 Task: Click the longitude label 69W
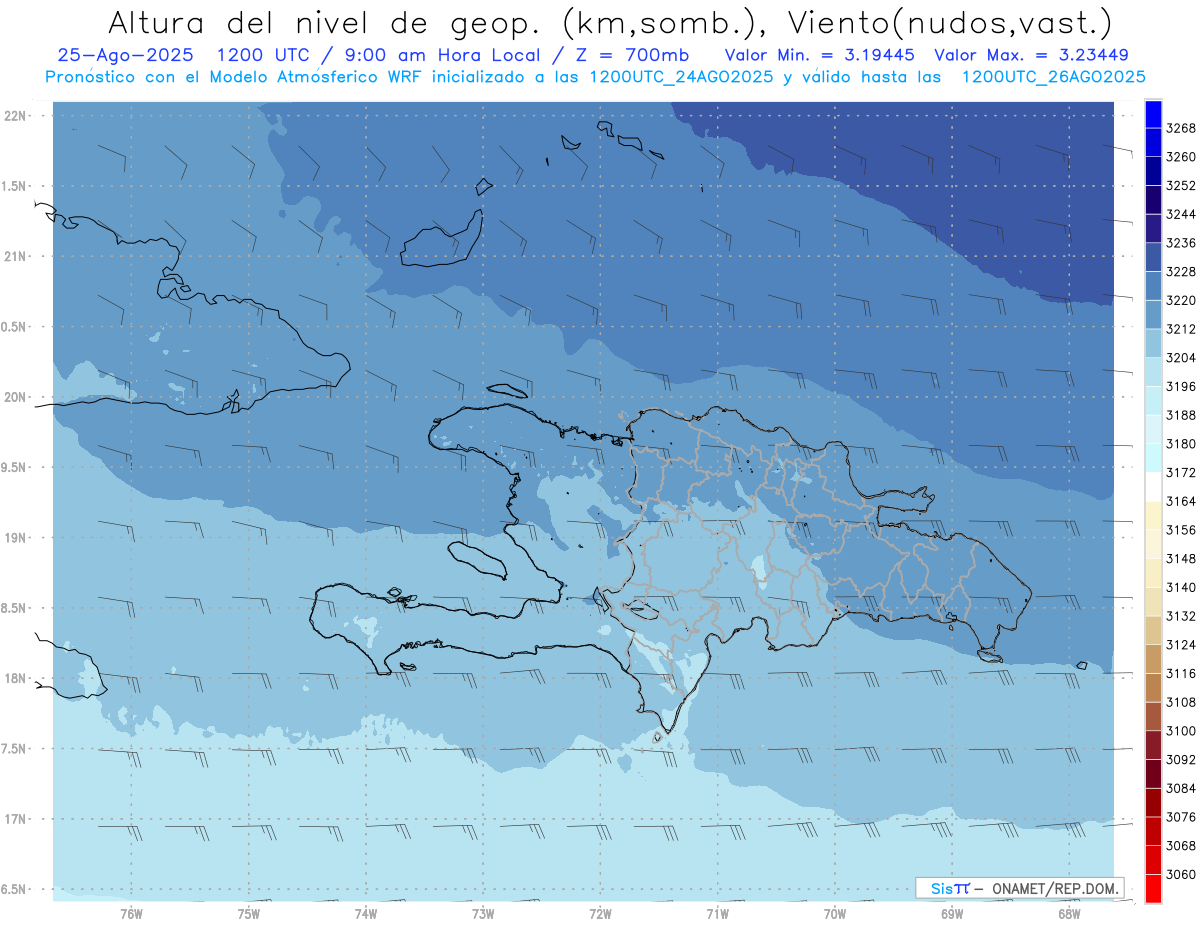pyautogui.click(x=952, y=913)
